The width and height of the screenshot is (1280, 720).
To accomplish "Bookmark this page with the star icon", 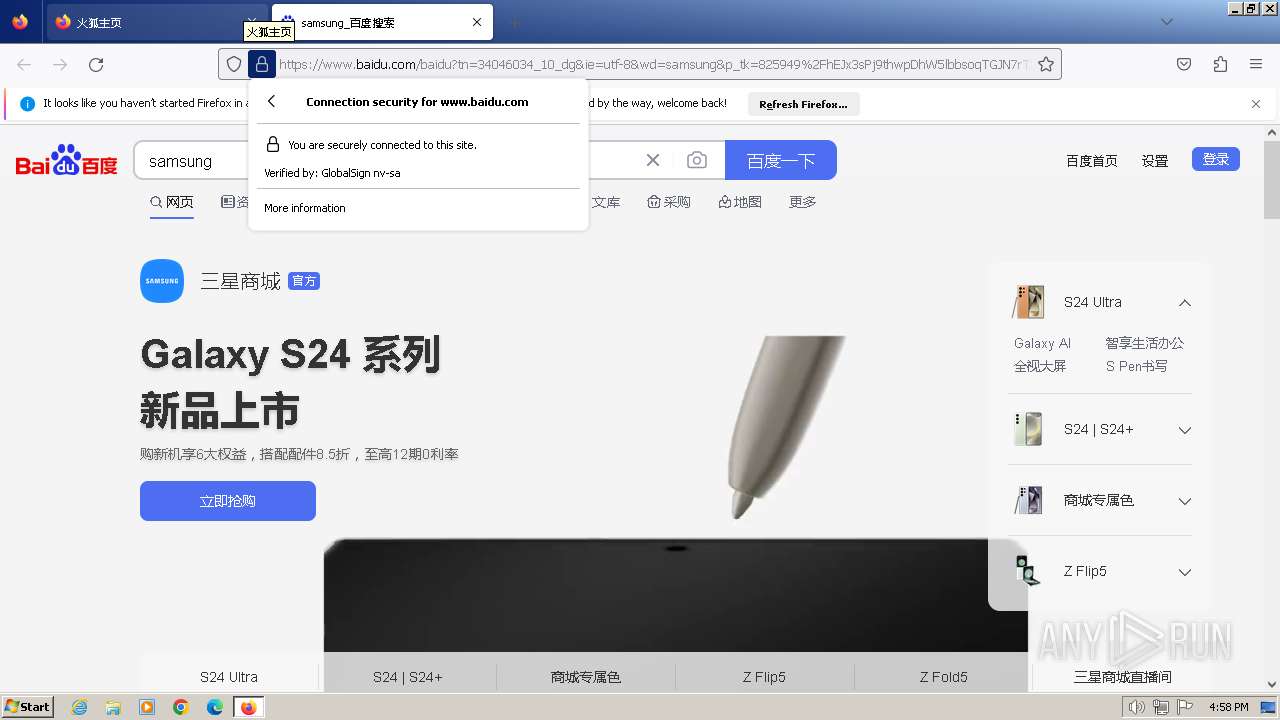I will click(x=1046, y=64).
